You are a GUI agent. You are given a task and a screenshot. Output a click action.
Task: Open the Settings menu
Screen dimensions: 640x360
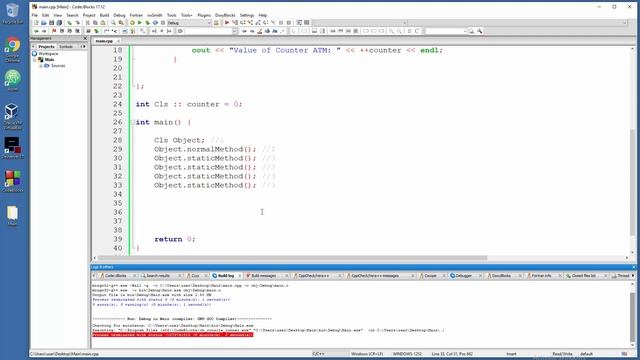pyautogui.click(x=247, y=15)
